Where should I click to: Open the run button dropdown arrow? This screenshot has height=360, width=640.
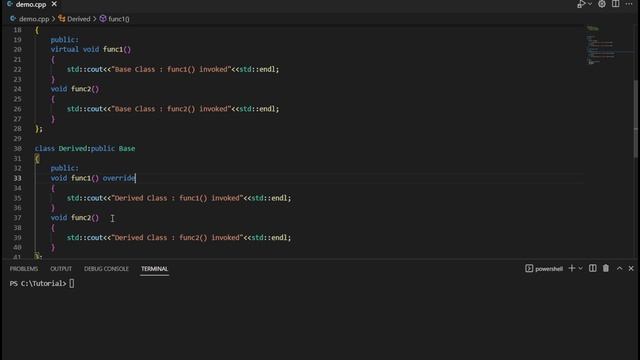(x=590, y=4)
